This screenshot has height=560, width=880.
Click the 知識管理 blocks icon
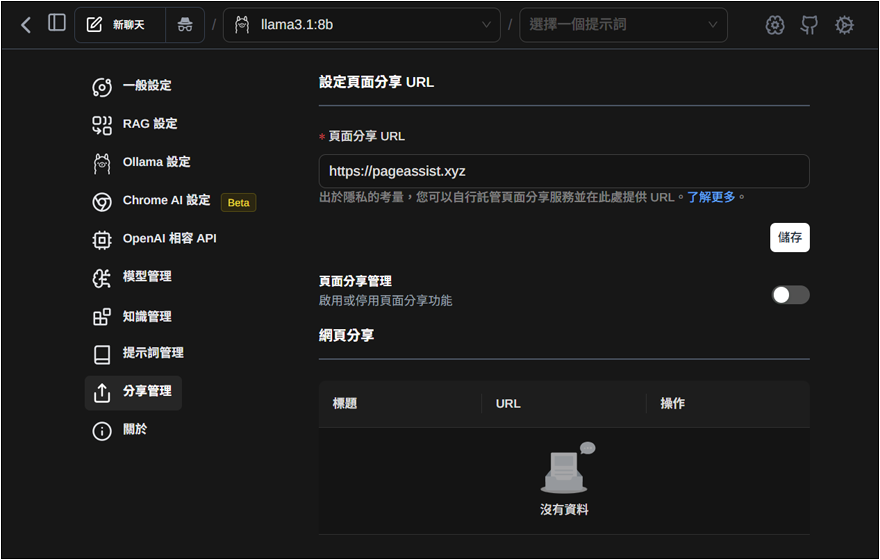pos(102,317)
